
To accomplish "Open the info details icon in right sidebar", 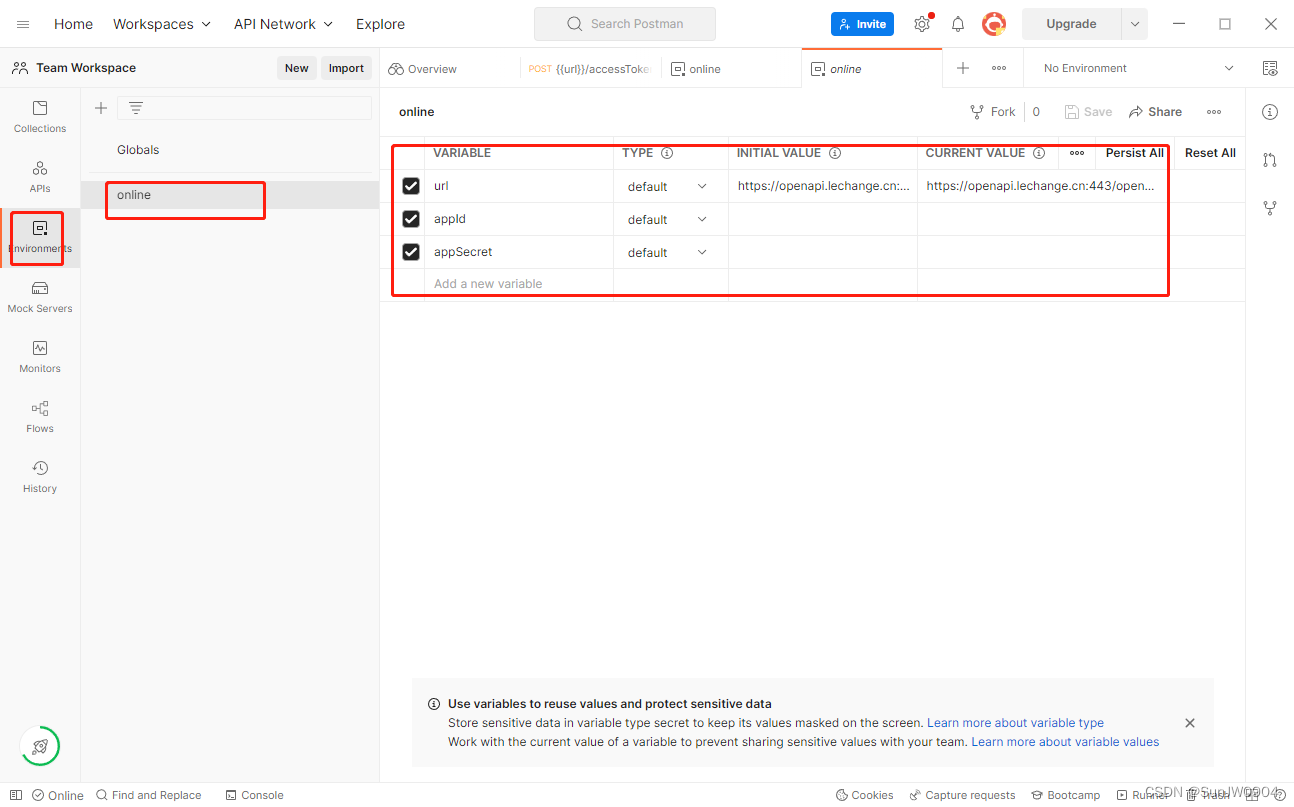I will (x=1270, y=112).
